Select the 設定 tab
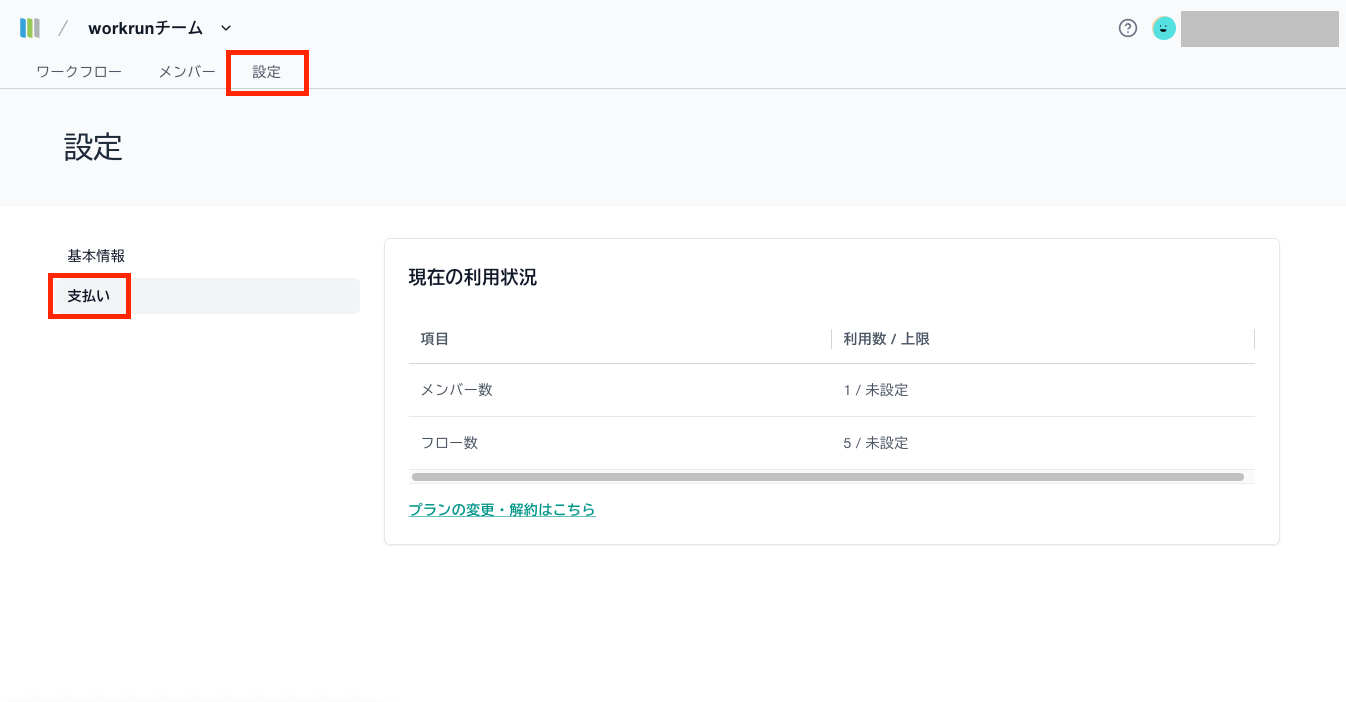This screenshot has height=702, width=1346. tap(267, 72)
